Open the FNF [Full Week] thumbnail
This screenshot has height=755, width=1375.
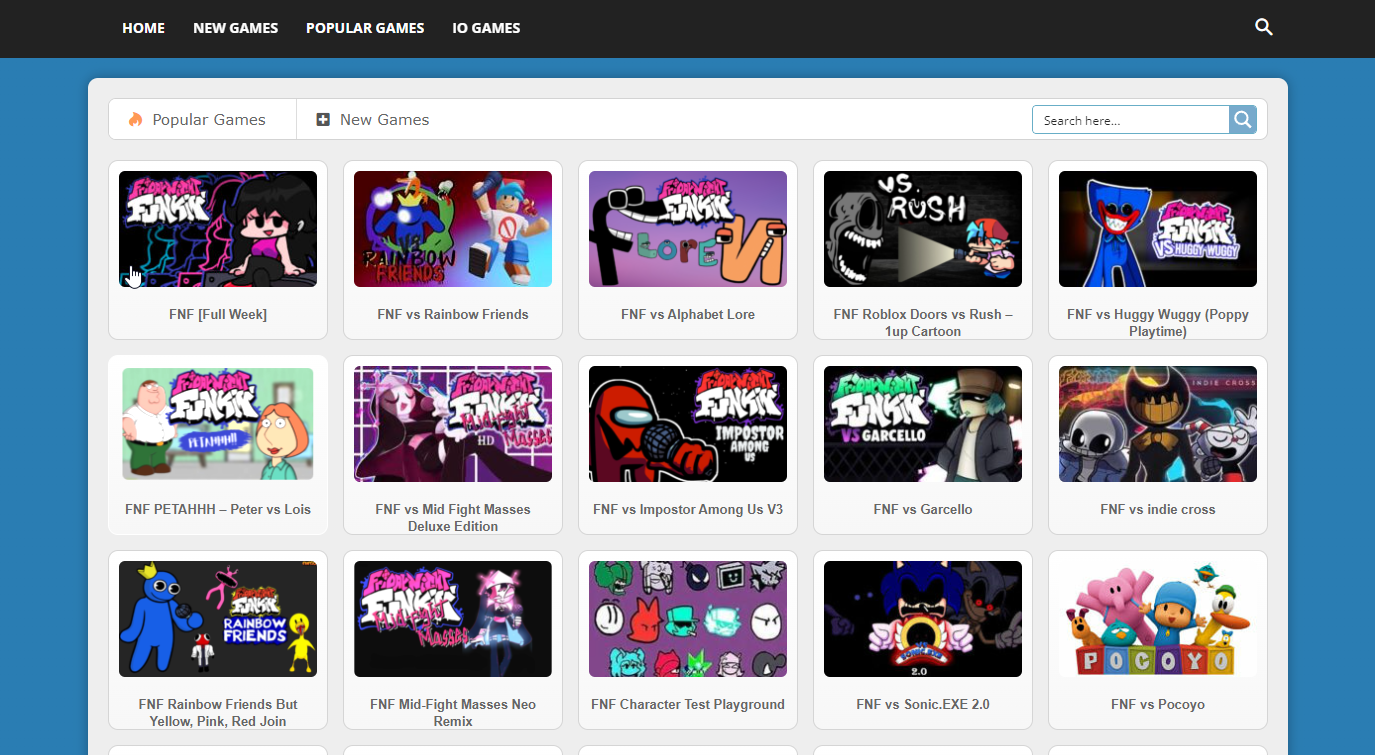coord(218,229)
